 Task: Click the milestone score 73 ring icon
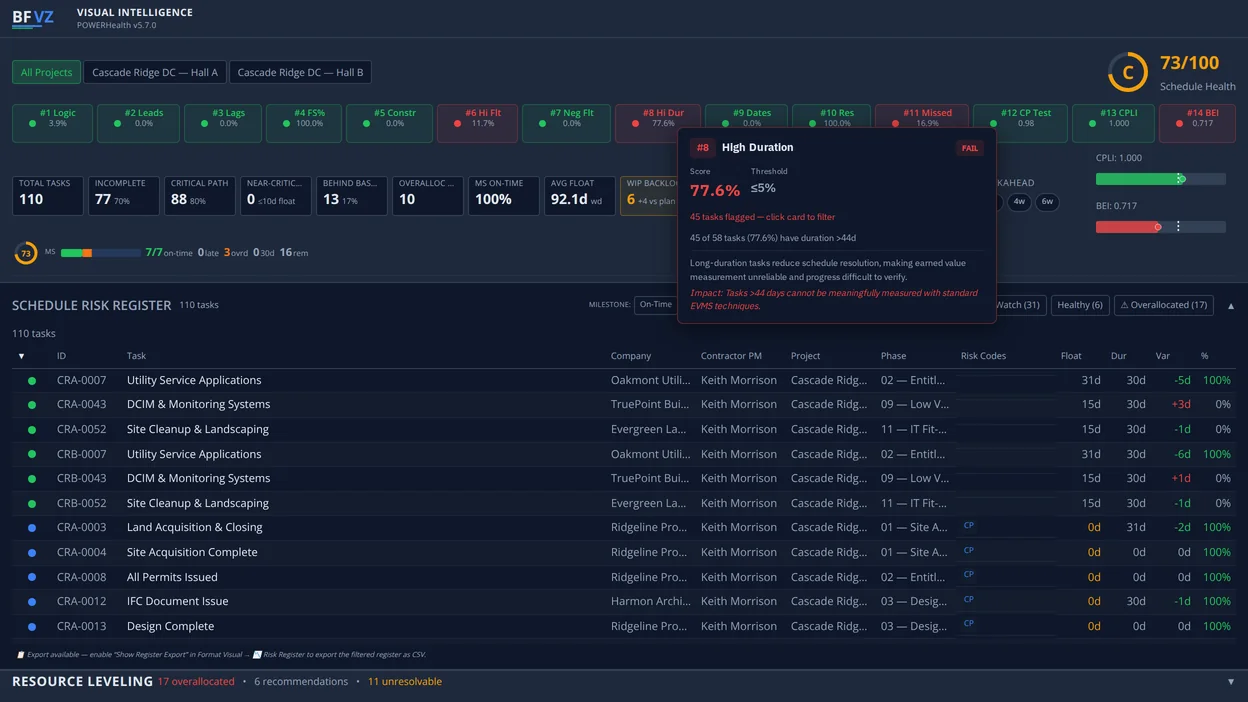26,253
